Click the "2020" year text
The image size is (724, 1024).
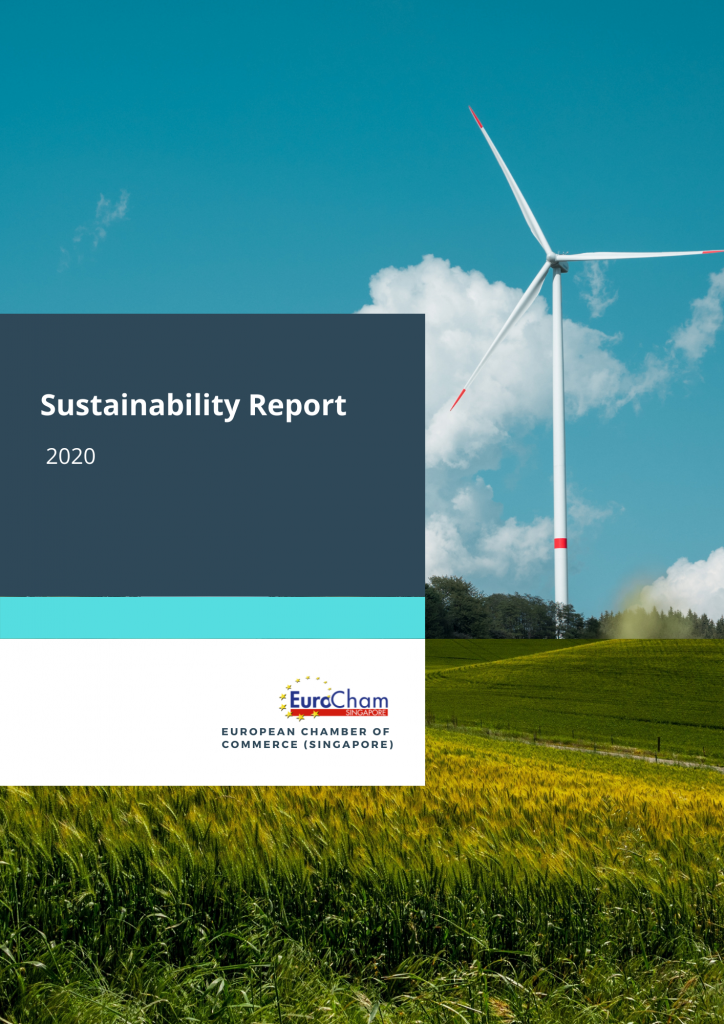pos(71,456)
